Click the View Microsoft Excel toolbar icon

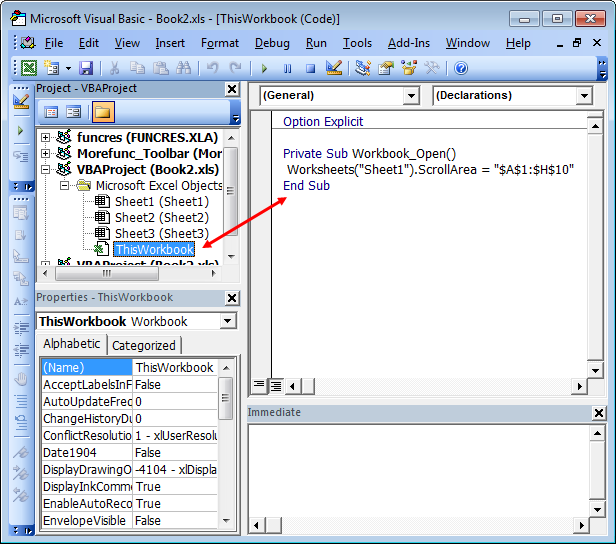(x=29, y=68)
